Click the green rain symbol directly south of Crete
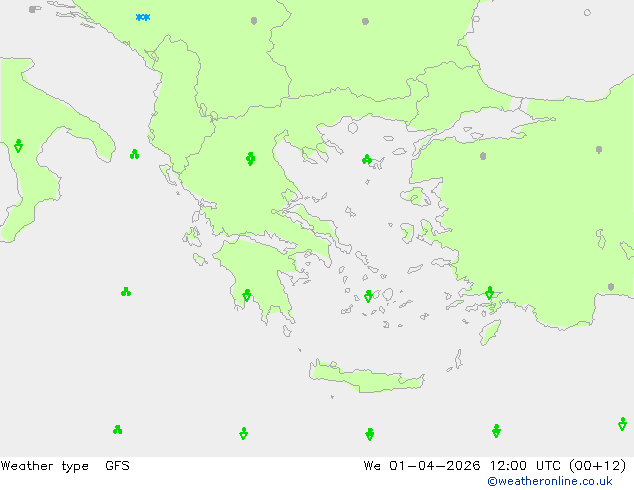This screenshot has width=634, height=490. point(370,434)
